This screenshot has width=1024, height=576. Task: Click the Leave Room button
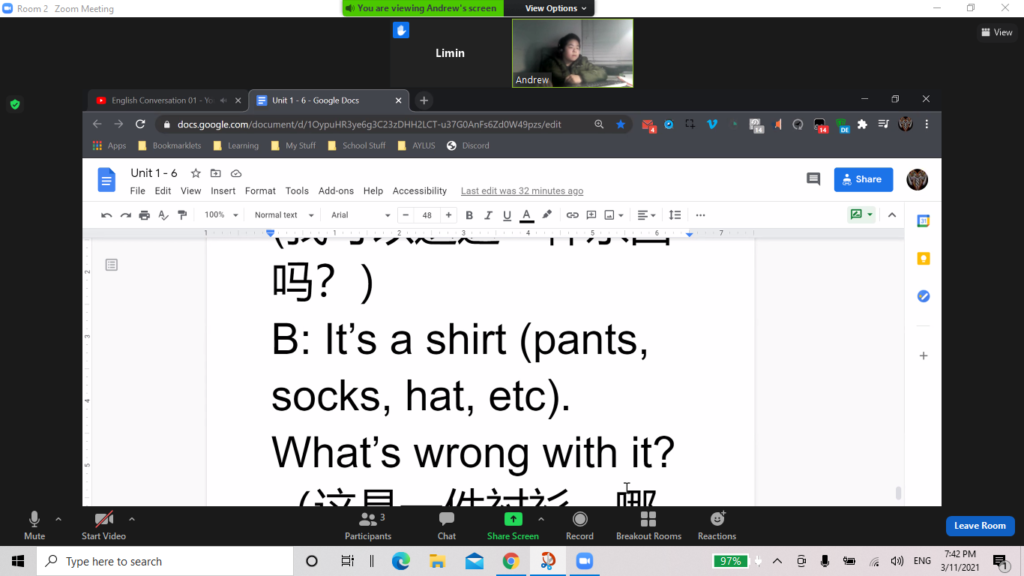980,526
